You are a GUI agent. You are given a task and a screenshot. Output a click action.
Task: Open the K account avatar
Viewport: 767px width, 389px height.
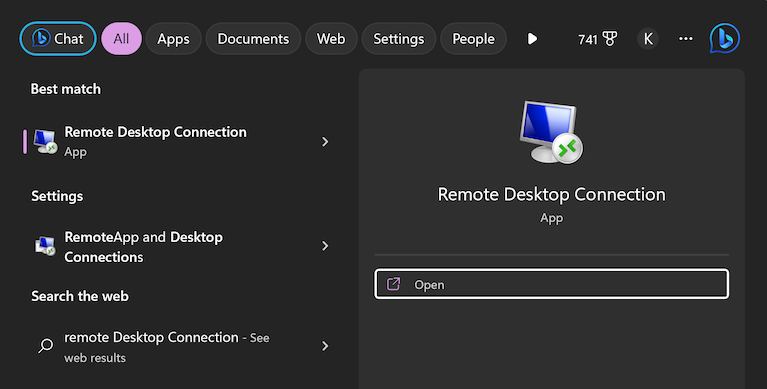coord(648,39)
